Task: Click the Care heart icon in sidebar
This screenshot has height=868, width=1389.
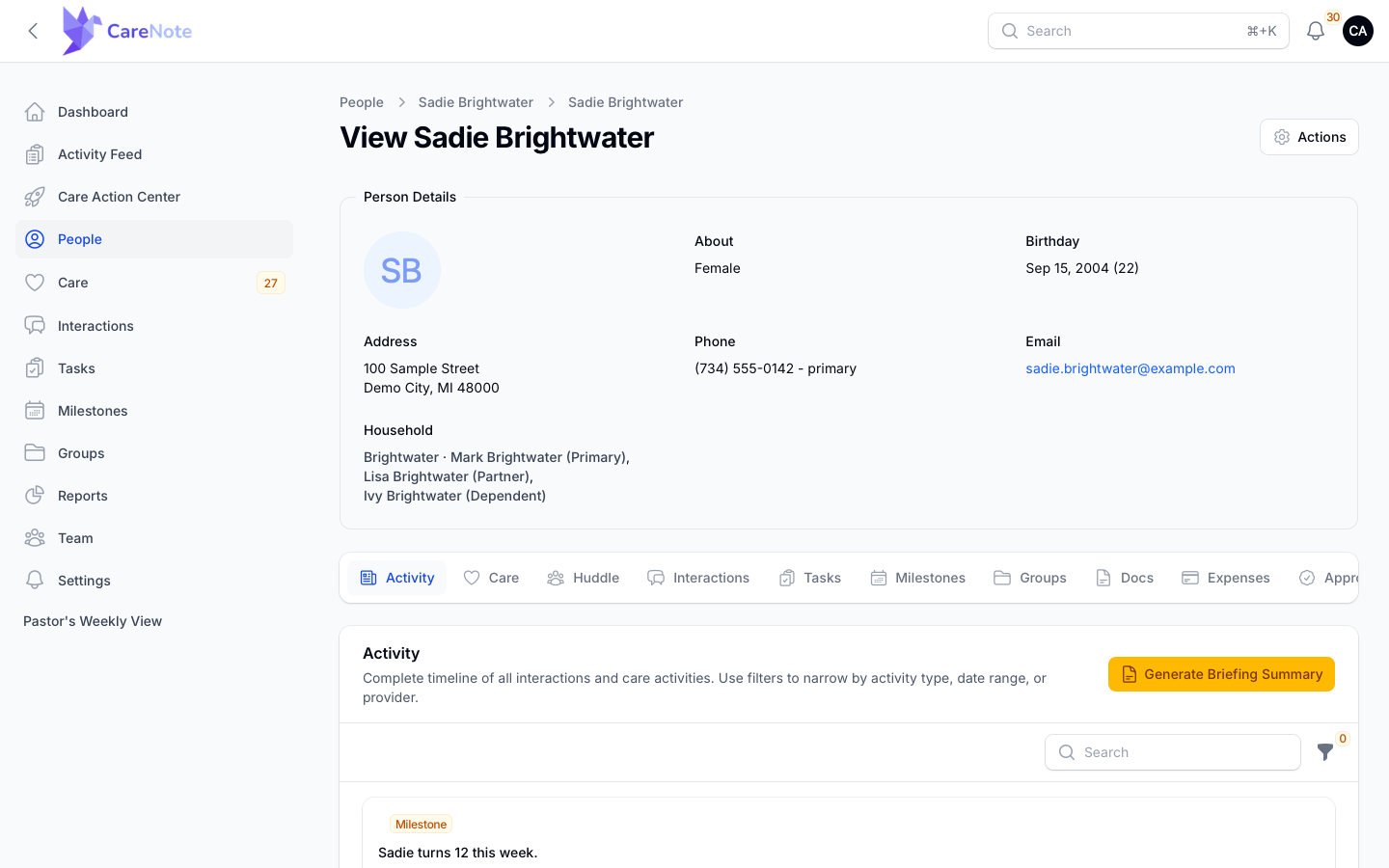Action: click(x=35, y=283)
